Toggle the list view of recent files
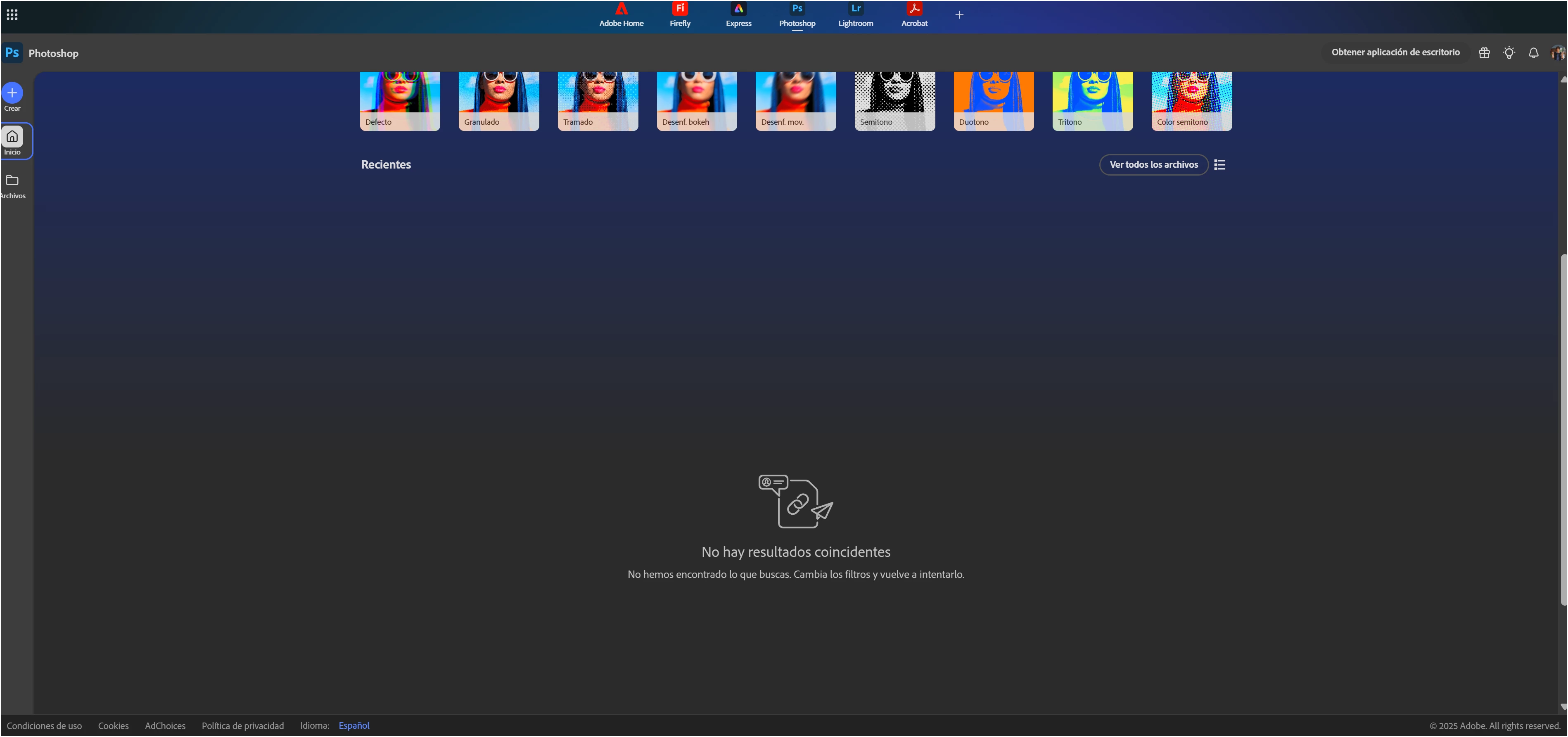1568x737 pixels. pos(1219,164)
